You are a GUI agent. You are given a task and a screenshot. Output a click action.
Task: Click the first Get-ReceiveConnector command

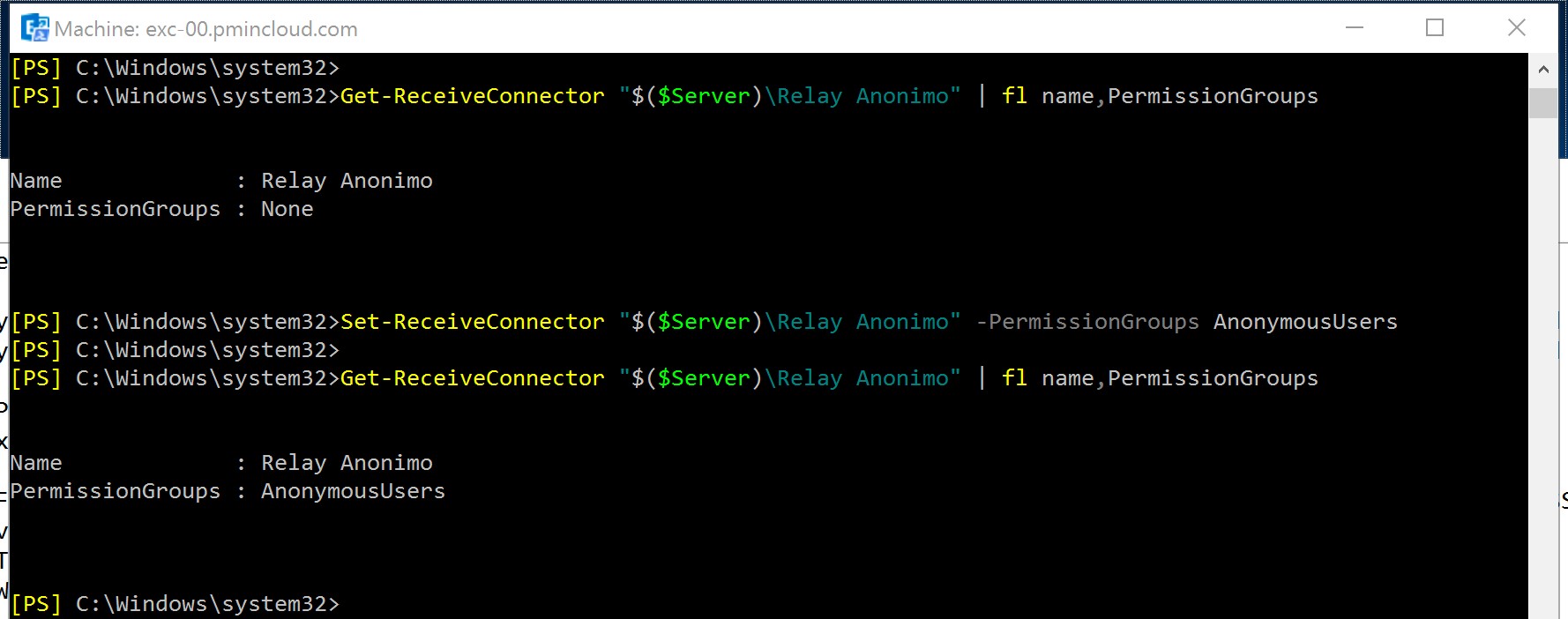click(x=473, y=96)
